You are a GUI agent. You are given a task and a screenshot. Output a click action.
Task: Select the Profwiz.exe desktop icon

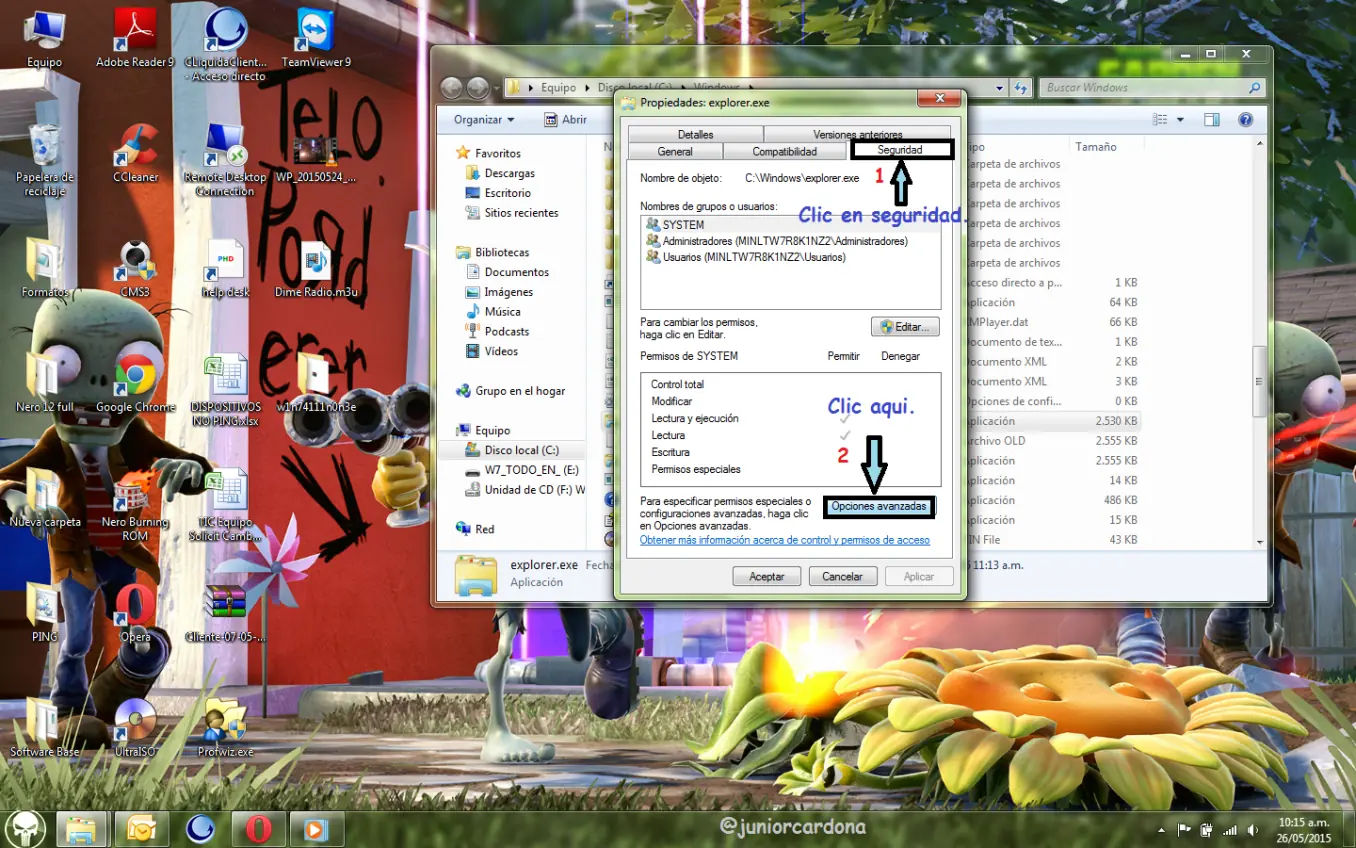(225, 726)
